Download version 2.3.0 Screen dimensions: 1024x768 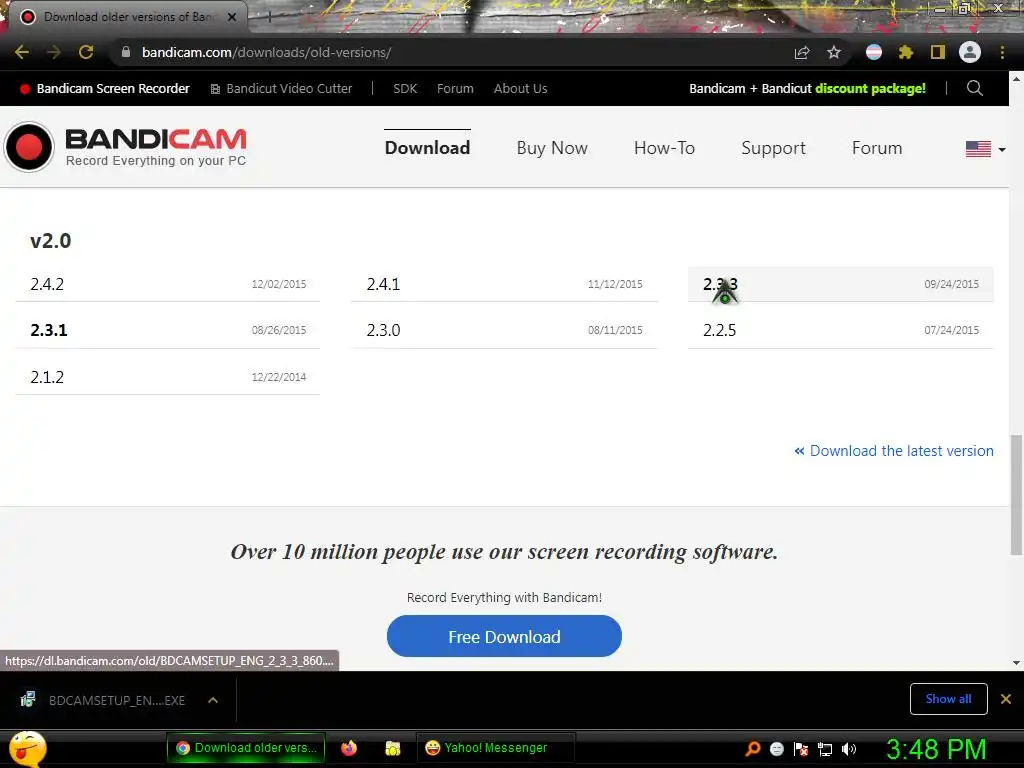504,330
